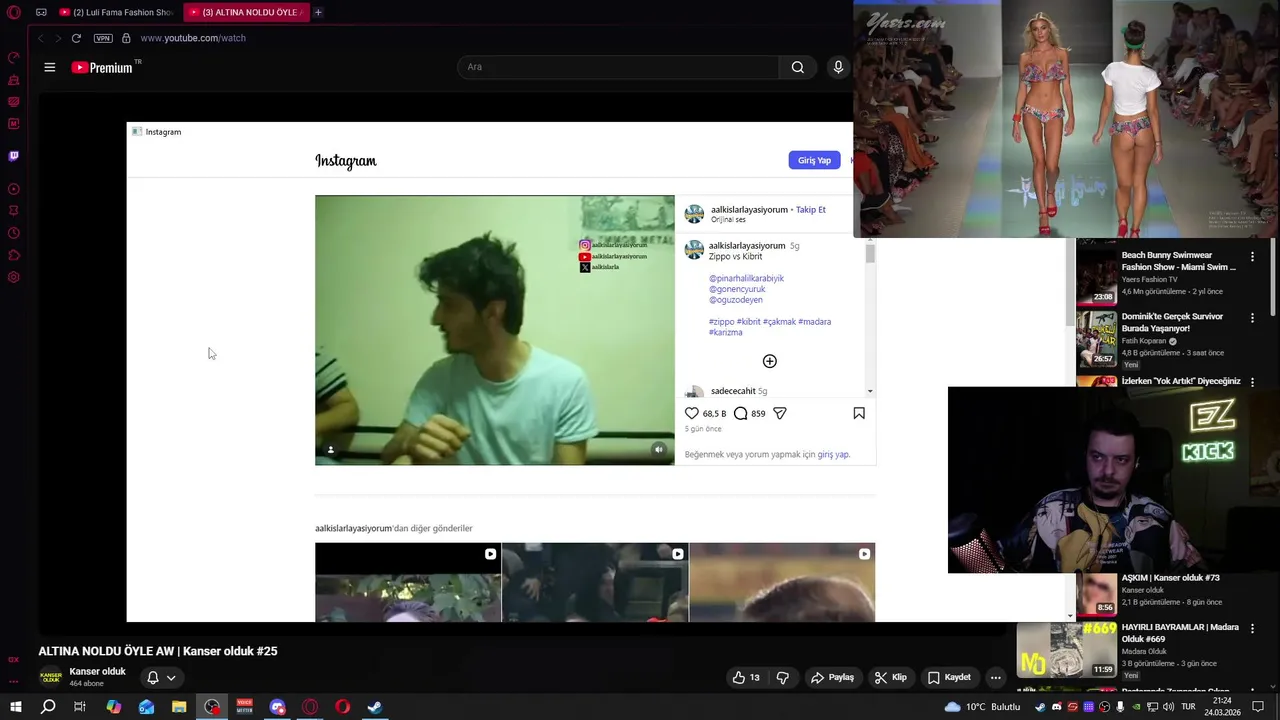The height and width of the screenshot is (720, 1280).
Task: Open options for Beach Bunny Swimwear video
Action: click(1252, 257)
